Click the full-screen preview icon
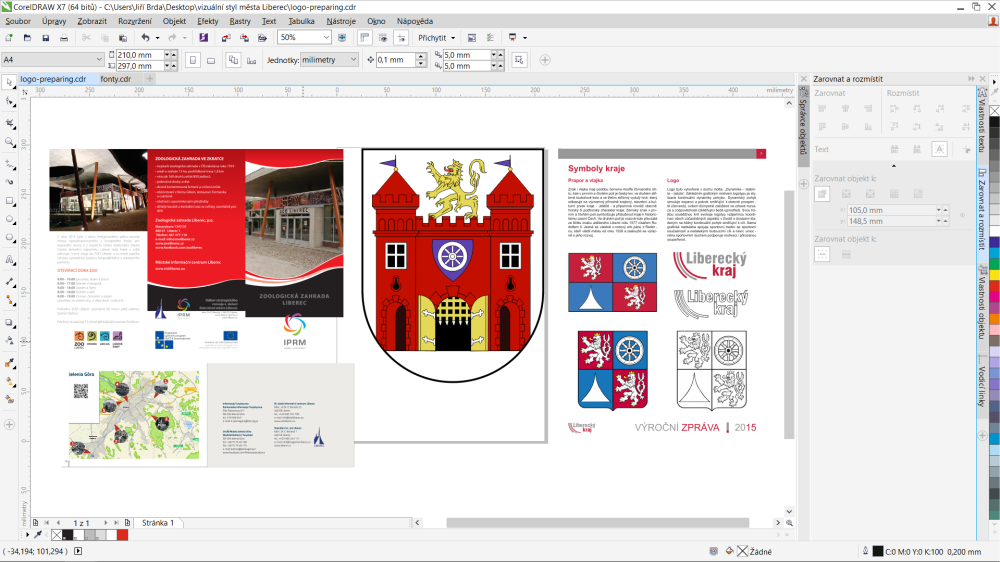This screenshot has width=1000, height=562. pyautogui.click(x=342, y=38)
